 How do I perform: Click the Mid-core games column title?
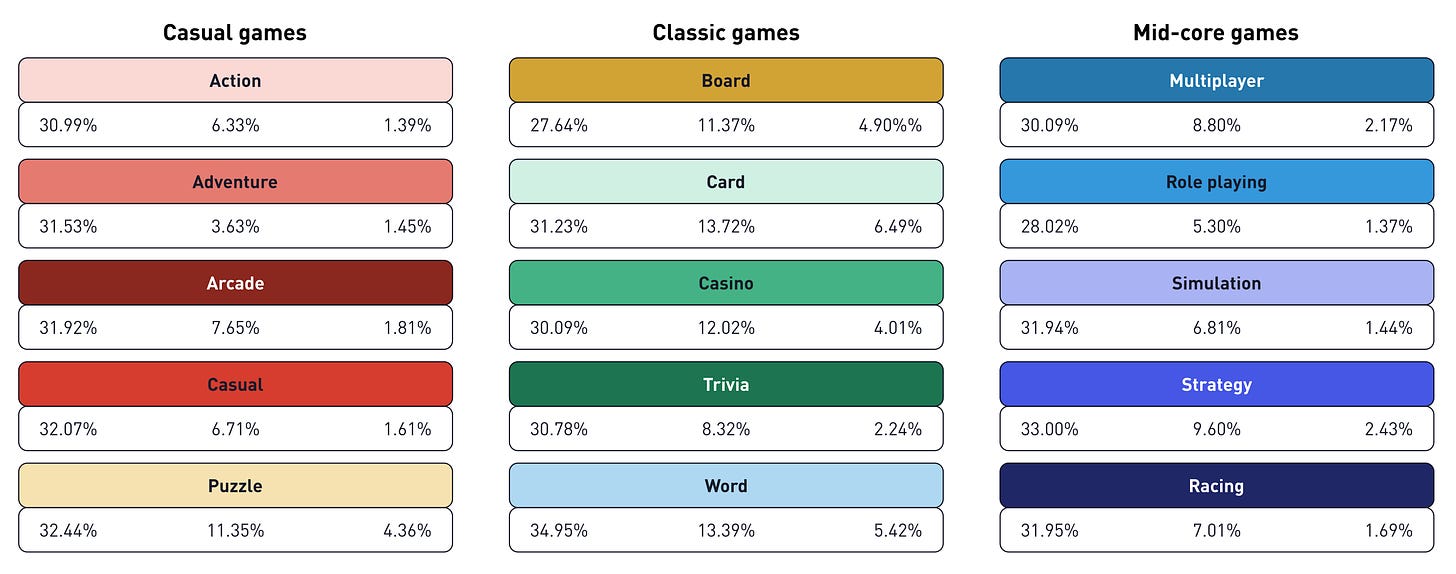1216,33
